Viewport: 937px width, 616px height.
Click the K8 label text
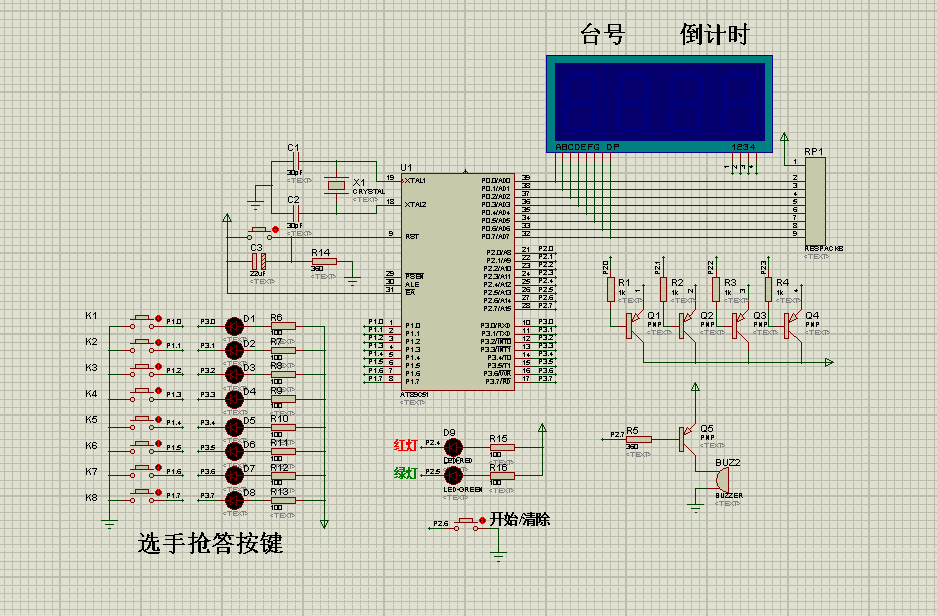point(91,497)
